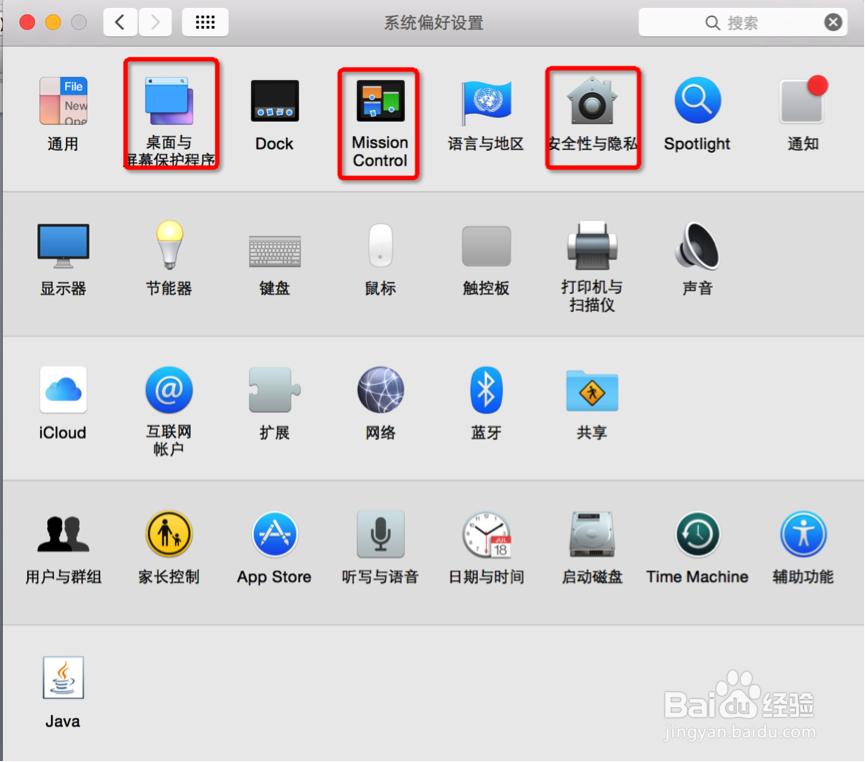Open 打印机与扫描仪 printer icon
The width and height of the screenshot is (865, 762).
pos(592,246)
